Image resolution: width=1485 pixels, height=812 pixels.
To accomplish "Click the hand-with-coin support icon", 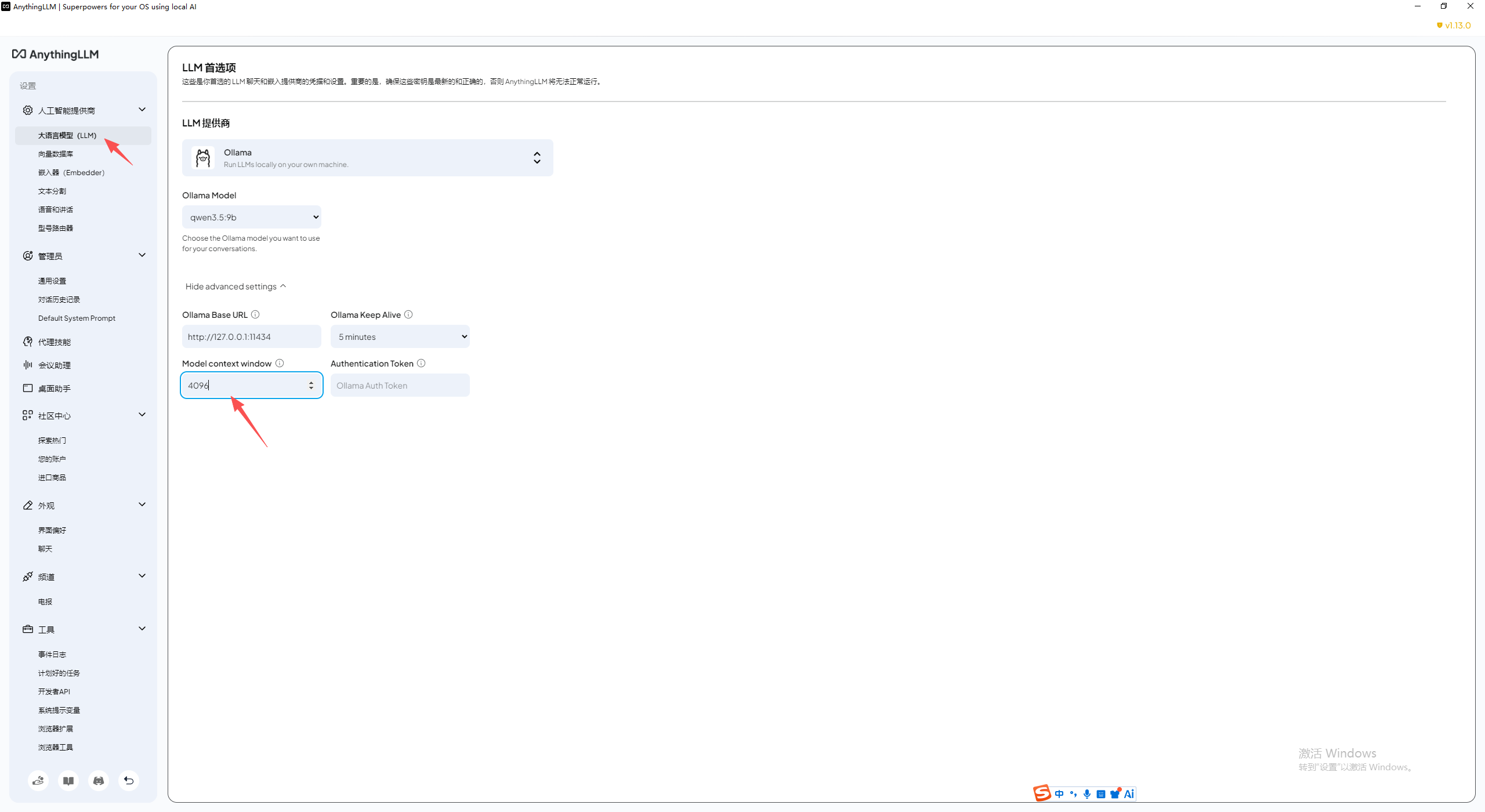I will (38, 781).
